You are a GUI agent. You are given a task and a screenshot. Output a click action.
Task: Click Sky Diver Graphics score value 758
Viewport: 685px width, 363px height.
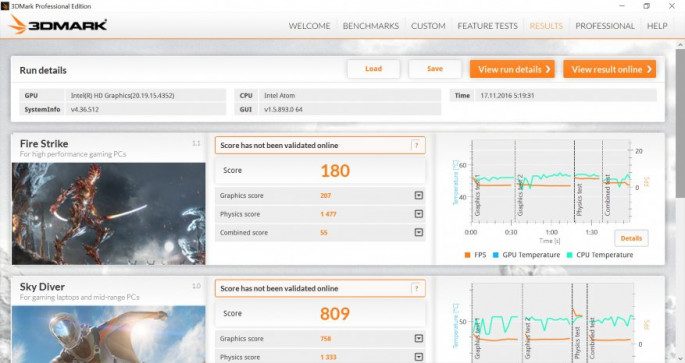[325, 339]
